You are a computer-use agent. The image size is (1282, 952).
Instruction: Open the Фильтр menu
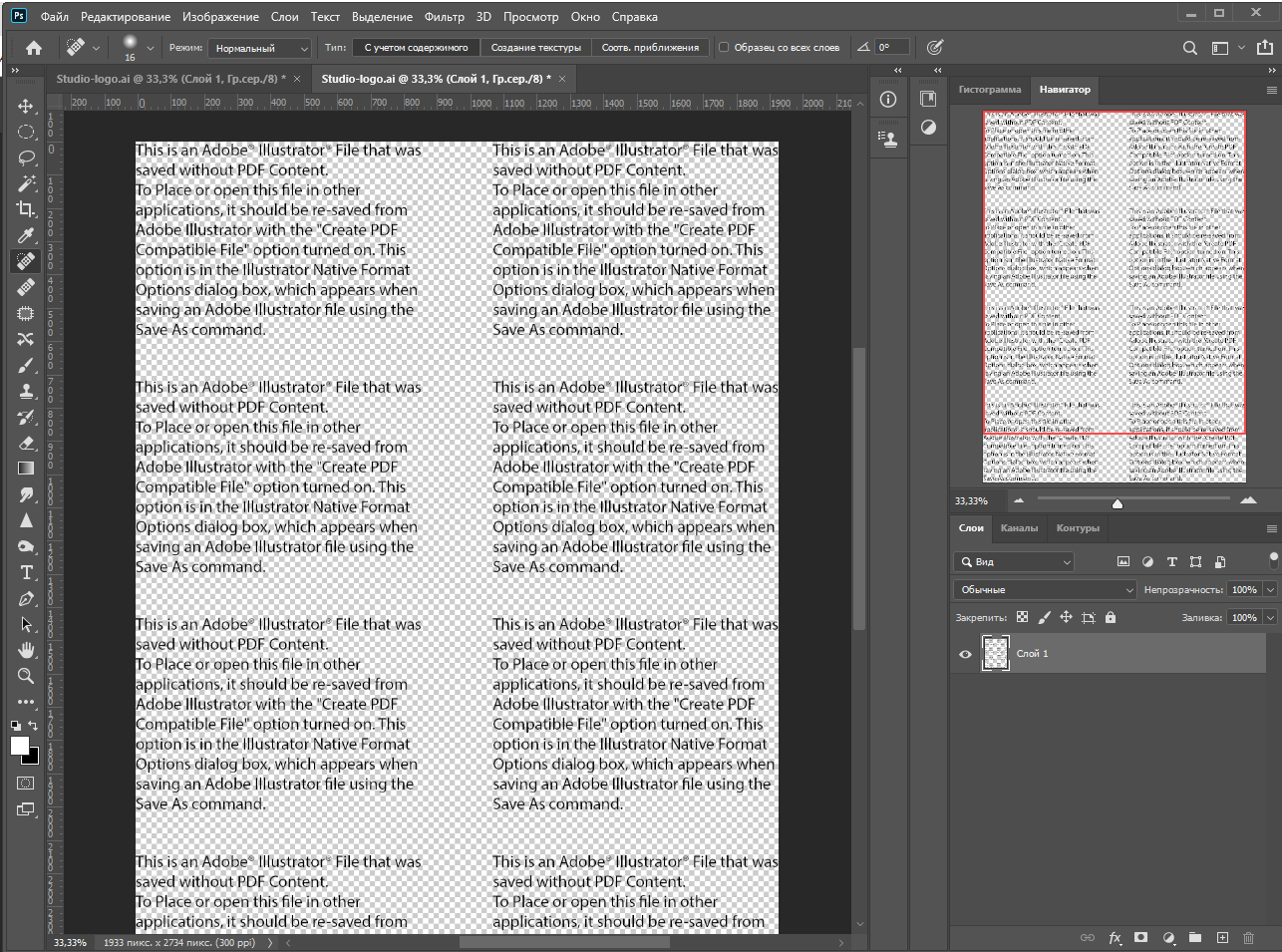pyautogui.click(x=444, y=17)
